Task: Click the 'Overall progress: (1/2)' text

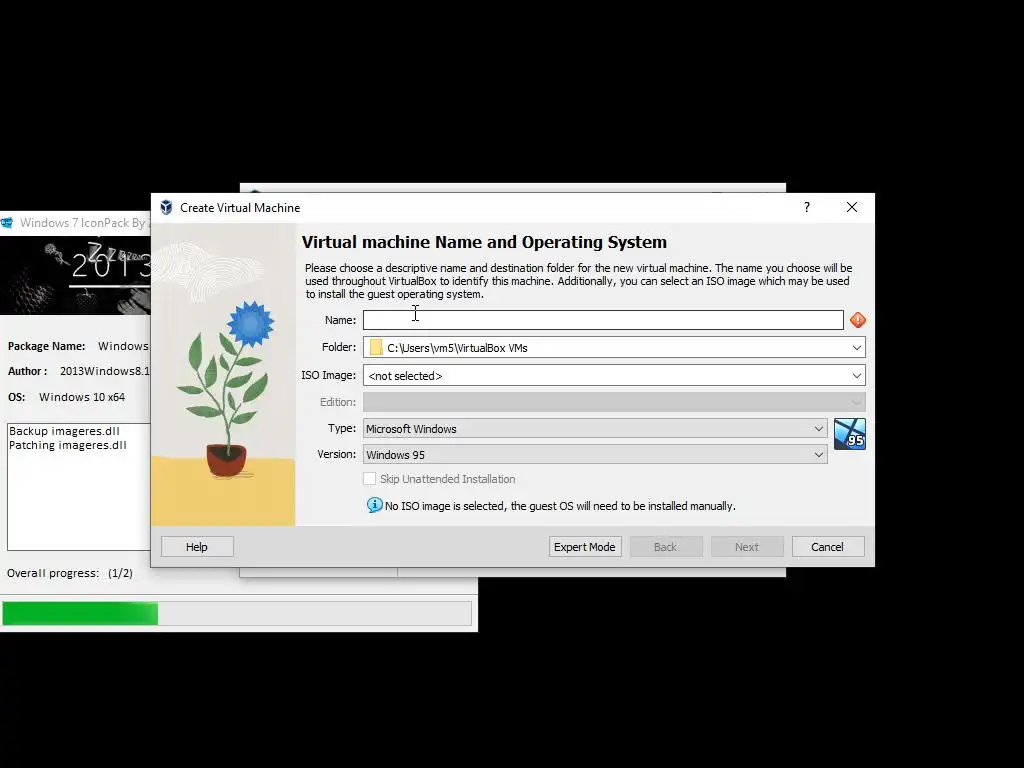Action: pyautogui.click(x=70, y=573)
